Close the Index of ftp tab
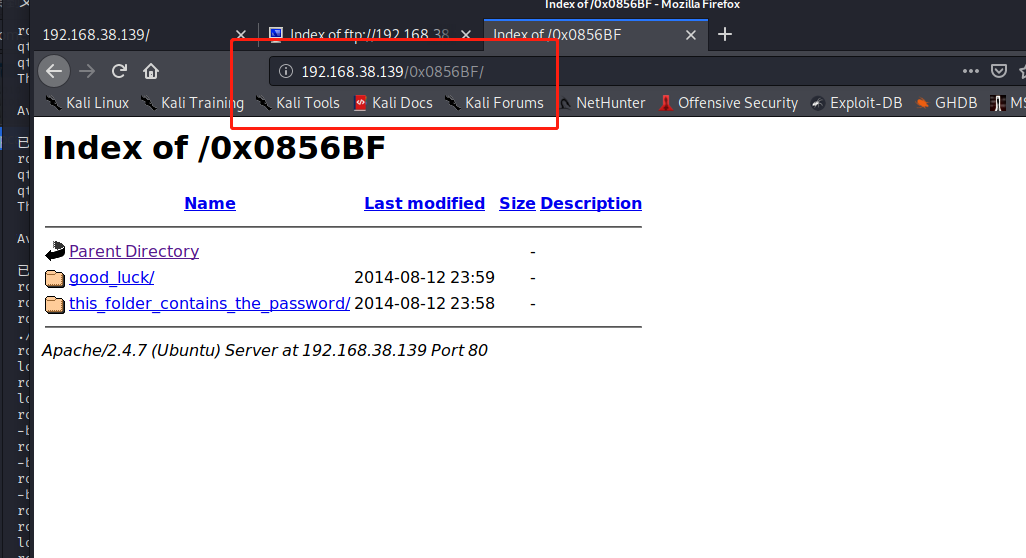 pyautogui.click(x=466, y=35)
